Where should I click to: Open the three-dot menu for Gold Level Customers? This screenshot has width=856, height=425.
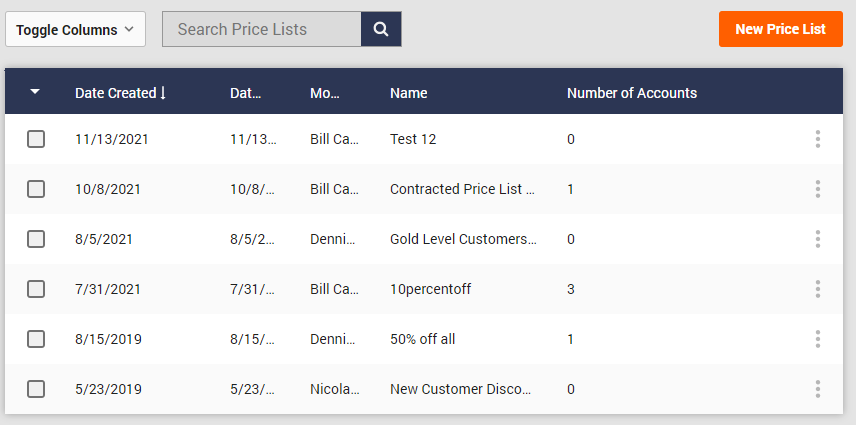(x=817, y=239)
